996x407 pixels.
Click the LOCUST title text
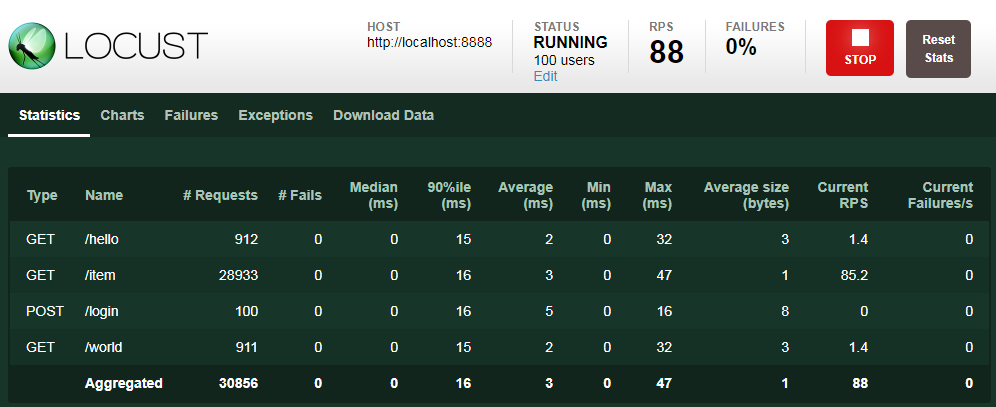136,46
